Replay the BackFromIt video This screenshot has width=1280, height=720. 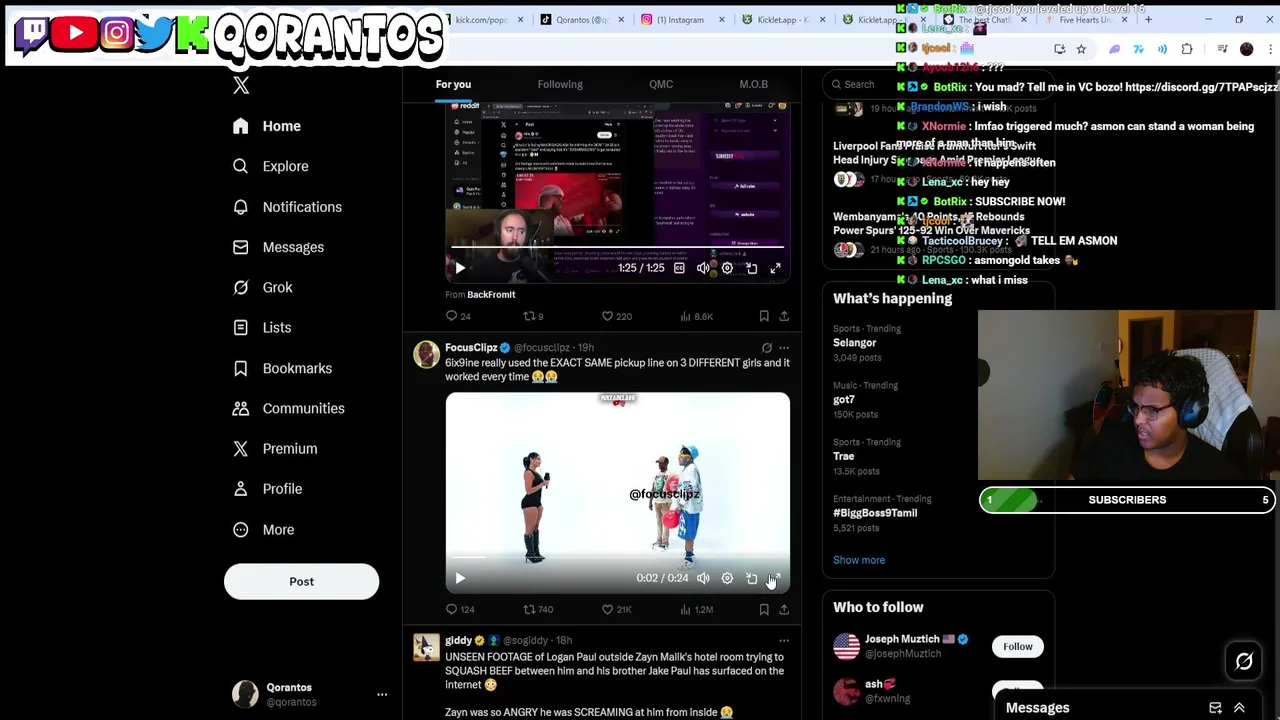coord(460,268)
